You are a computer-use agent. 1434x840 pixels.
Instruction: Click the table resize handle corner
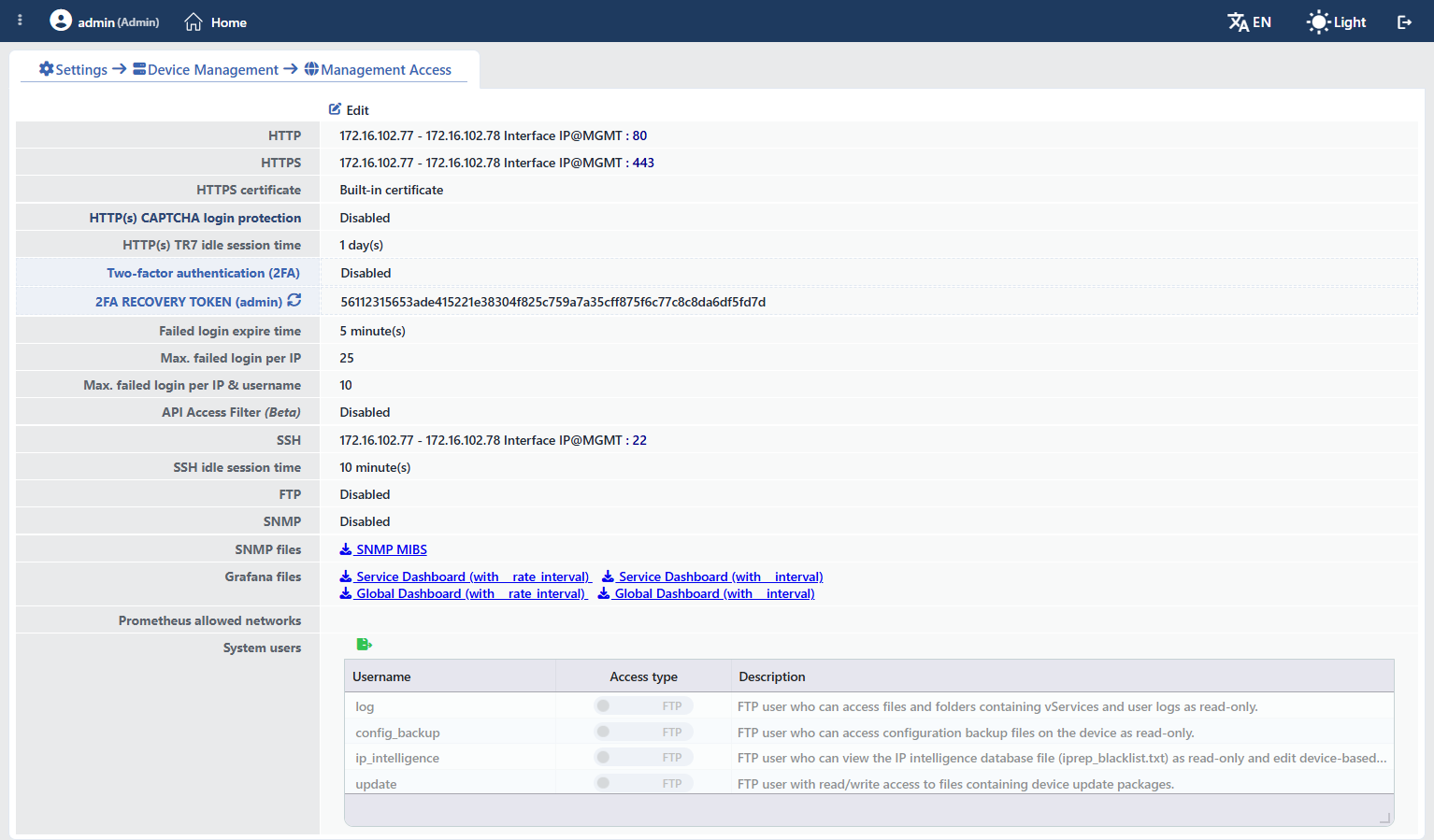pos(1384,819)
